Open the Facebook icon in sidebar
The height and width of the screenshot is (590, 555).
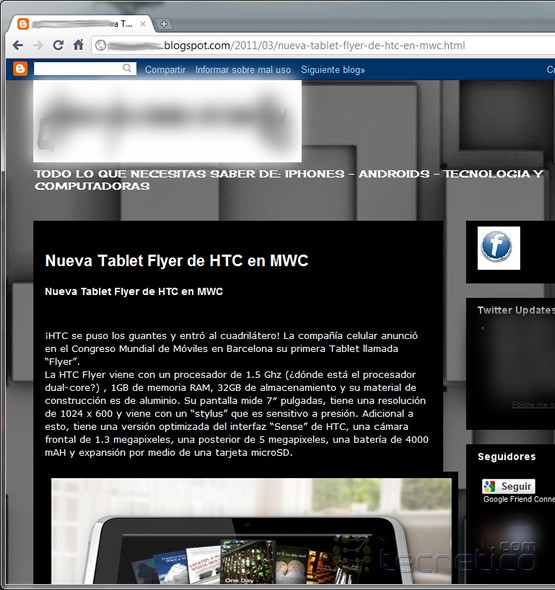(x=499, y=248)
